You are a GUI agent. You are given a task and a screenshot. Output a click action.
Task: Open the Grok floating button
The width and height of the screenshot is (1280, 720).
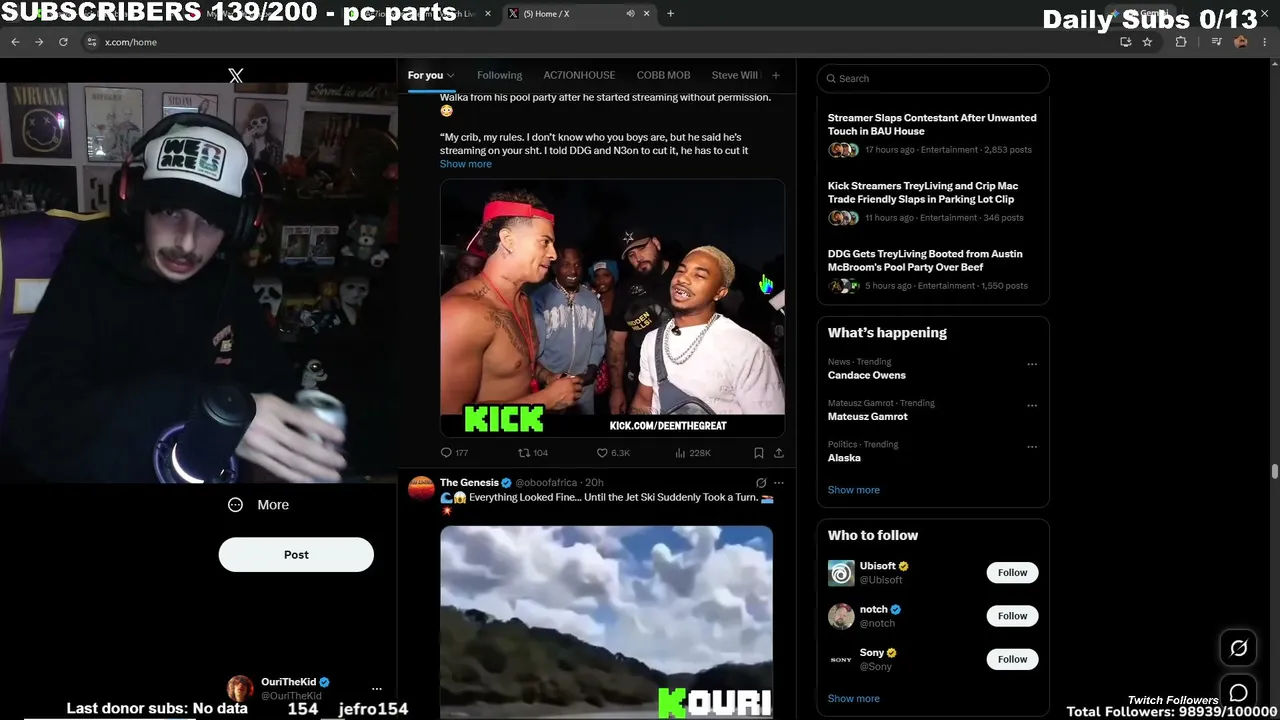pyautogui.click(x=1238, y=648)
